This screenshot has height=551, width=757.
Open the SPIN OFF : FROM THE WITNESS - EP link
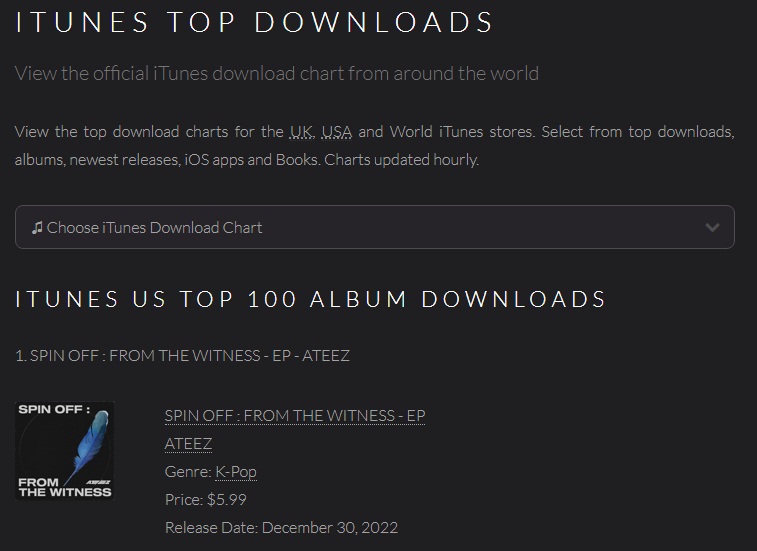[294, 416]
